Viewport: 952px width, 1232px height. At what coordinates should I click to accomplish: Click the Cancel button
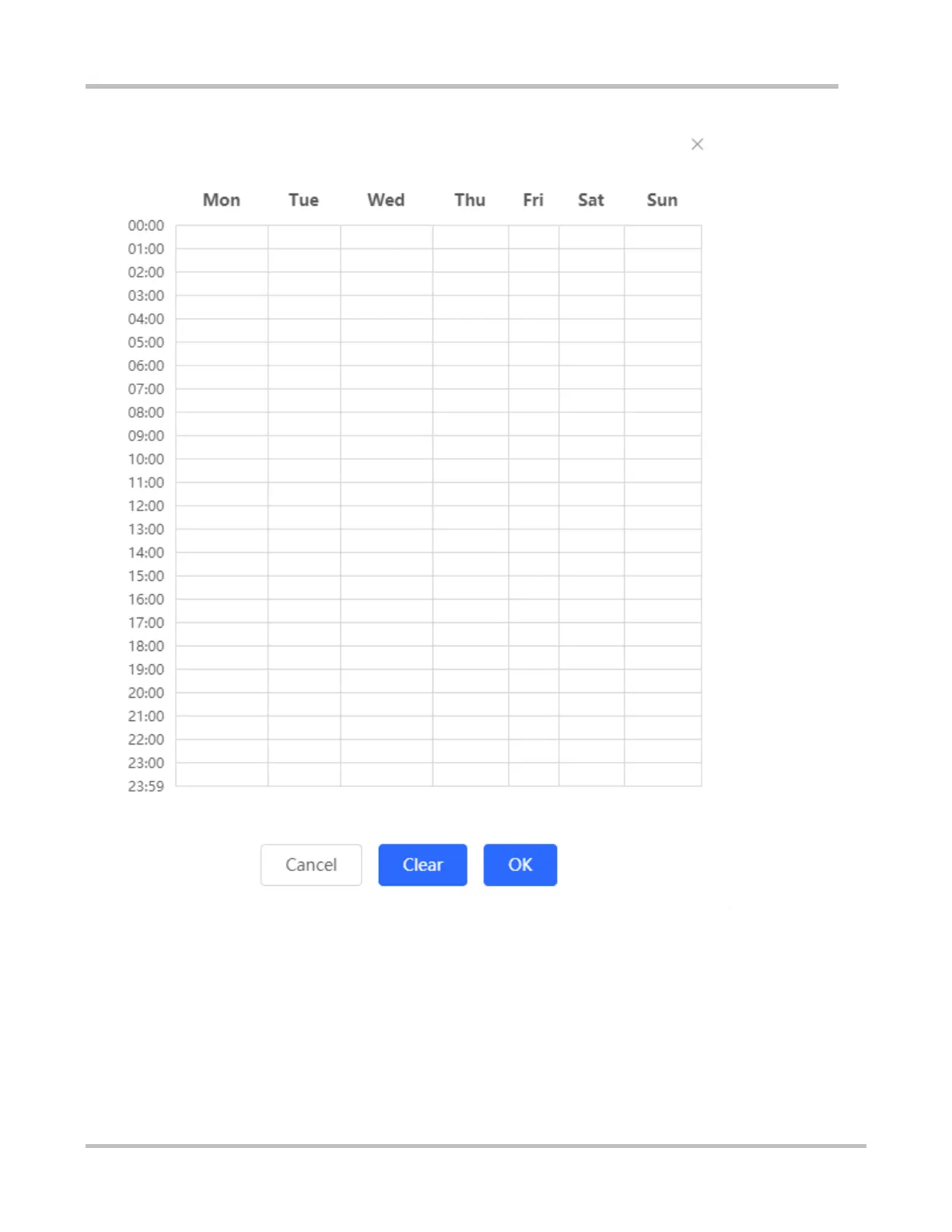tap(311, 865)
